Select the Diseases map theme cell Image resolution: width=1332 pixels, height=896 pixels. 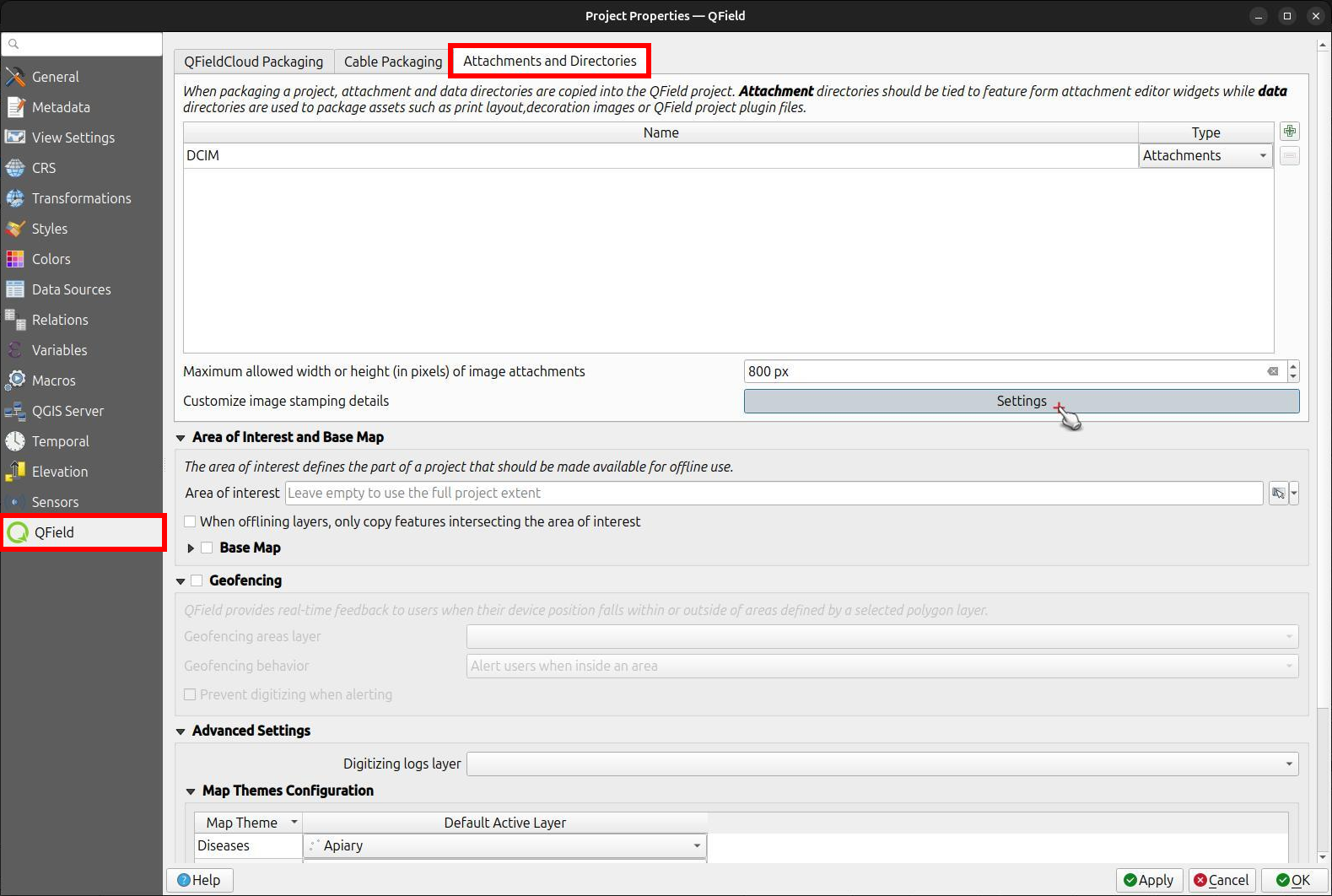tap(248, 846)
